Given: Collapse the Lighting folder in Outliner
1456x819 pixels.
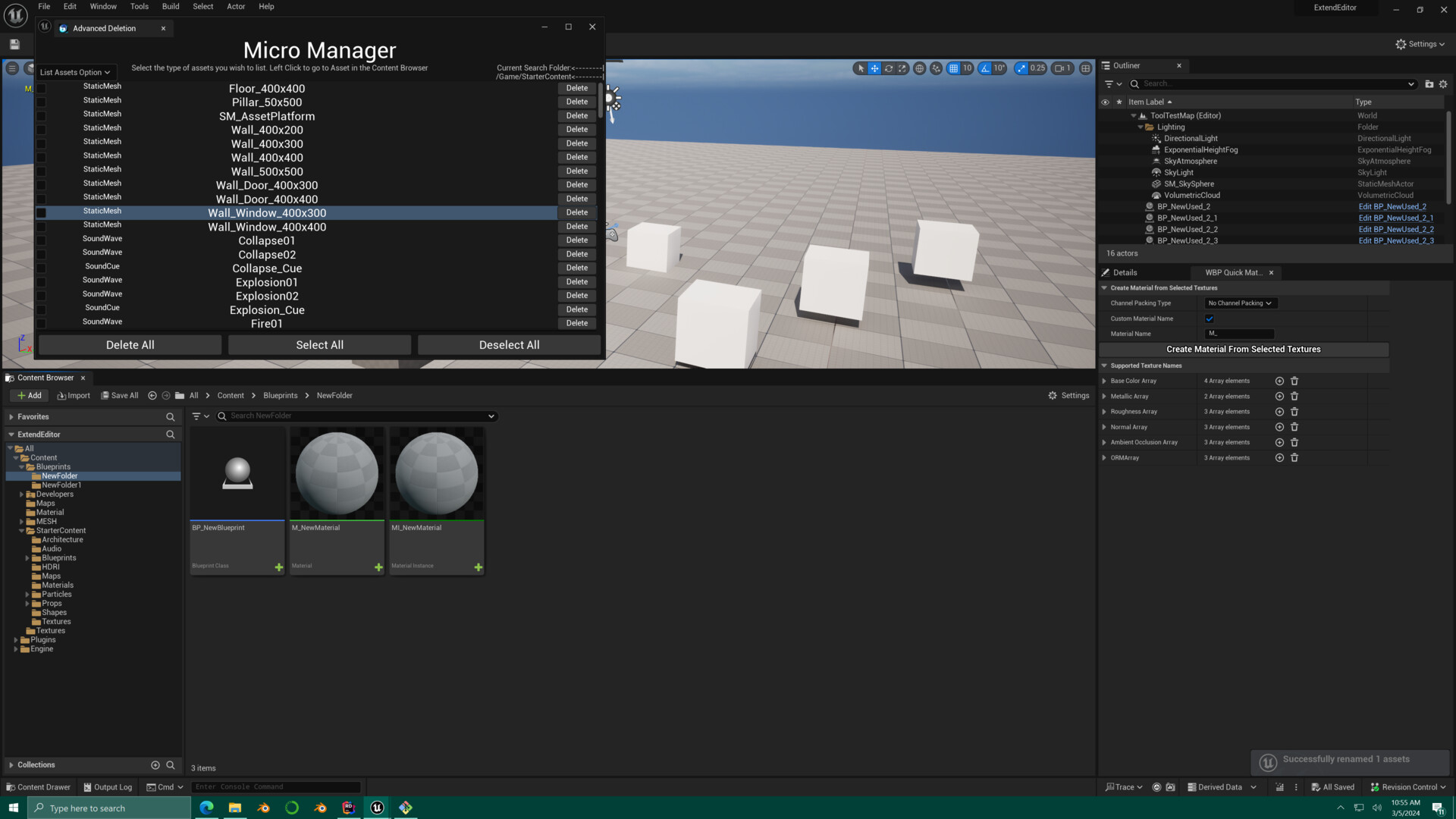Looking at the screenshot, I should (x=1142, y=127).
